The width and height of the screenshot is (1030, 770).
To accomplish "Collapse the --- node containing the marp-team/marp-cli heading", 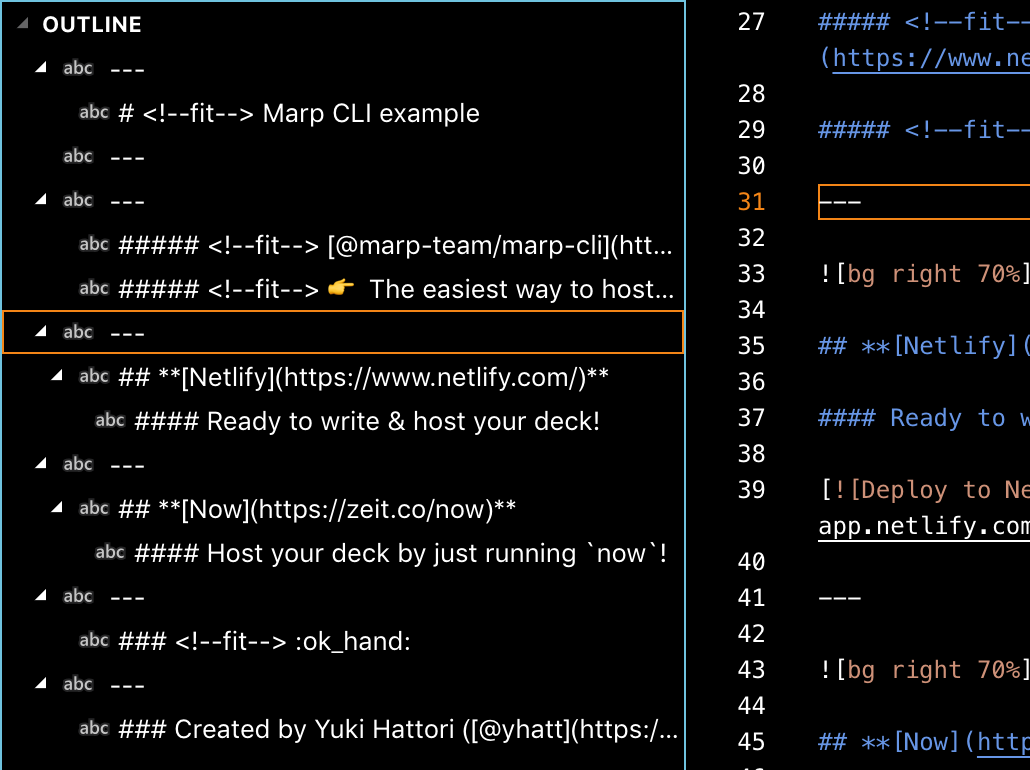I will tap(41, 200).
